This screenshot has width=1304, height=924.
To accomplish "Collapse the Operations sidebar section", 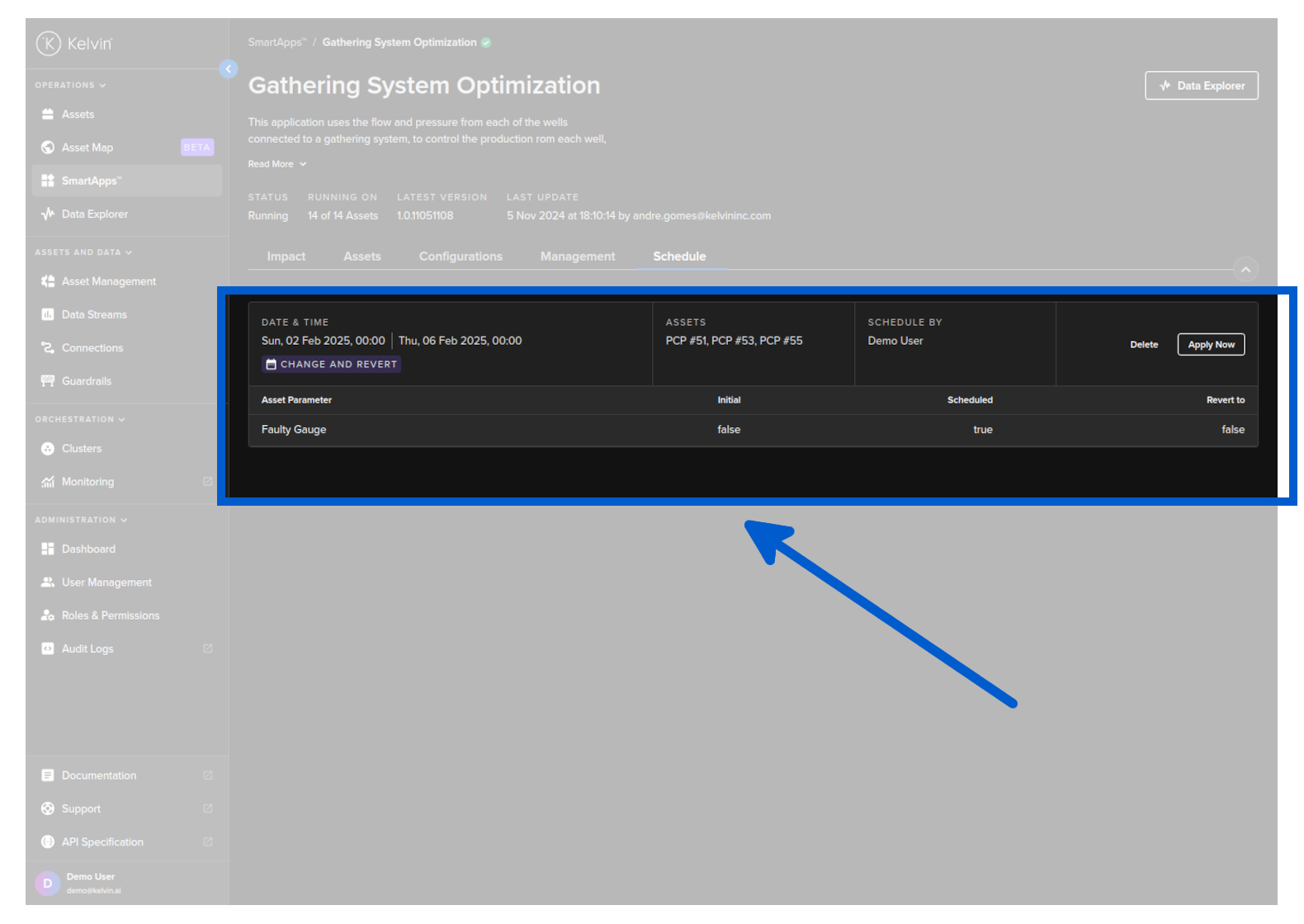I will click(70, 86).
